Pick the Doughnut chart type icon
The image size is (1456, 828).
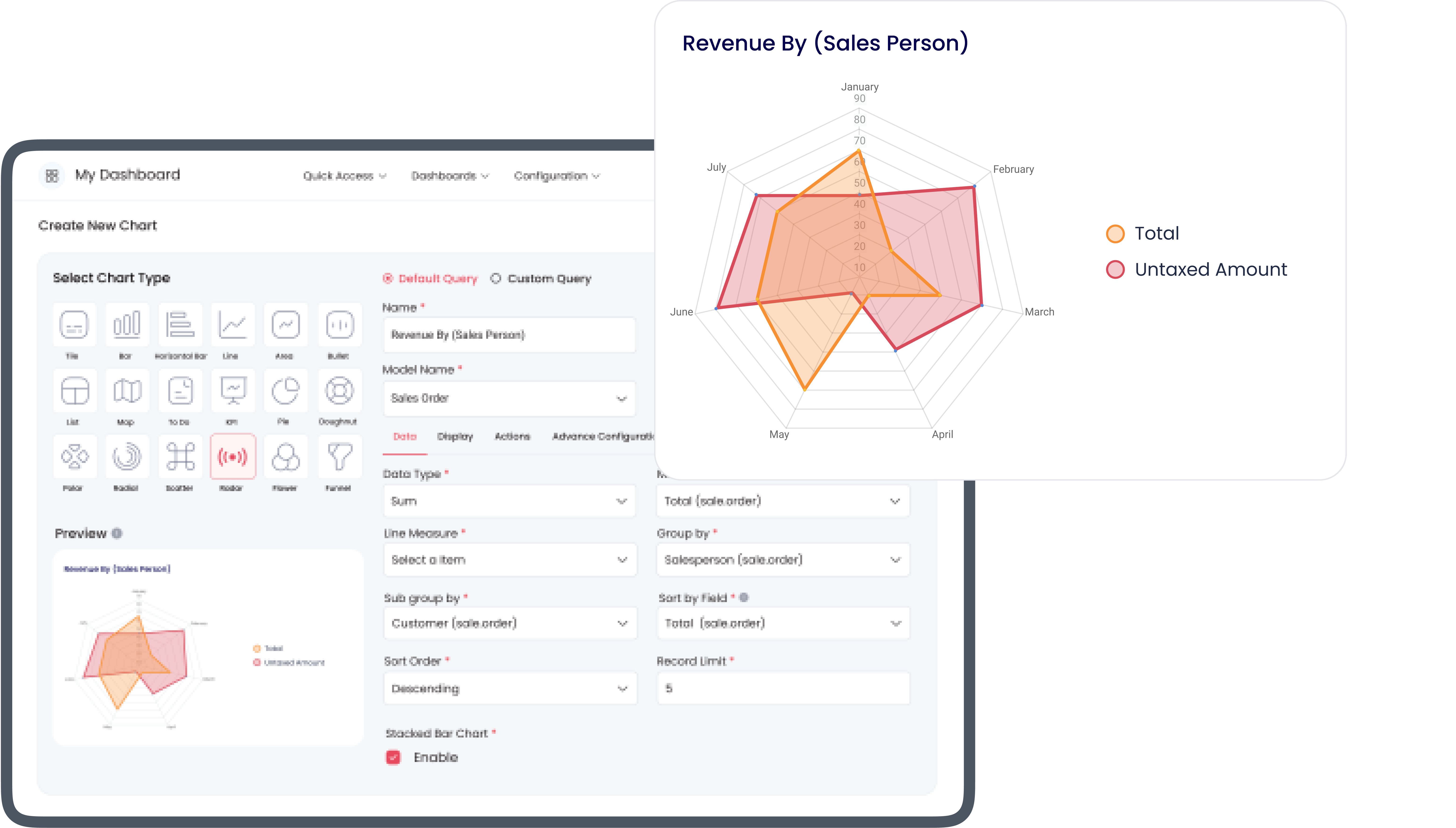[x=340, y=391]
